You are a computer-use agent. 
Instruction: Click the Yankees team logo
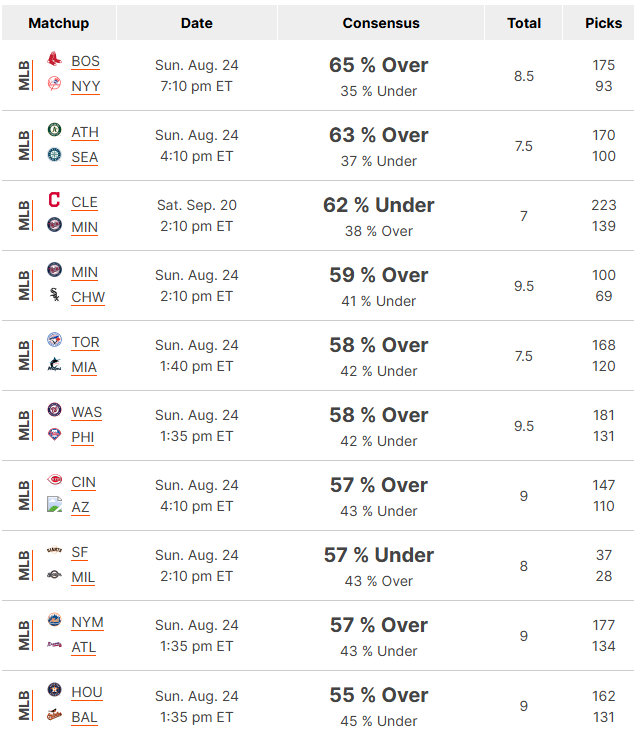click(54, 83)
